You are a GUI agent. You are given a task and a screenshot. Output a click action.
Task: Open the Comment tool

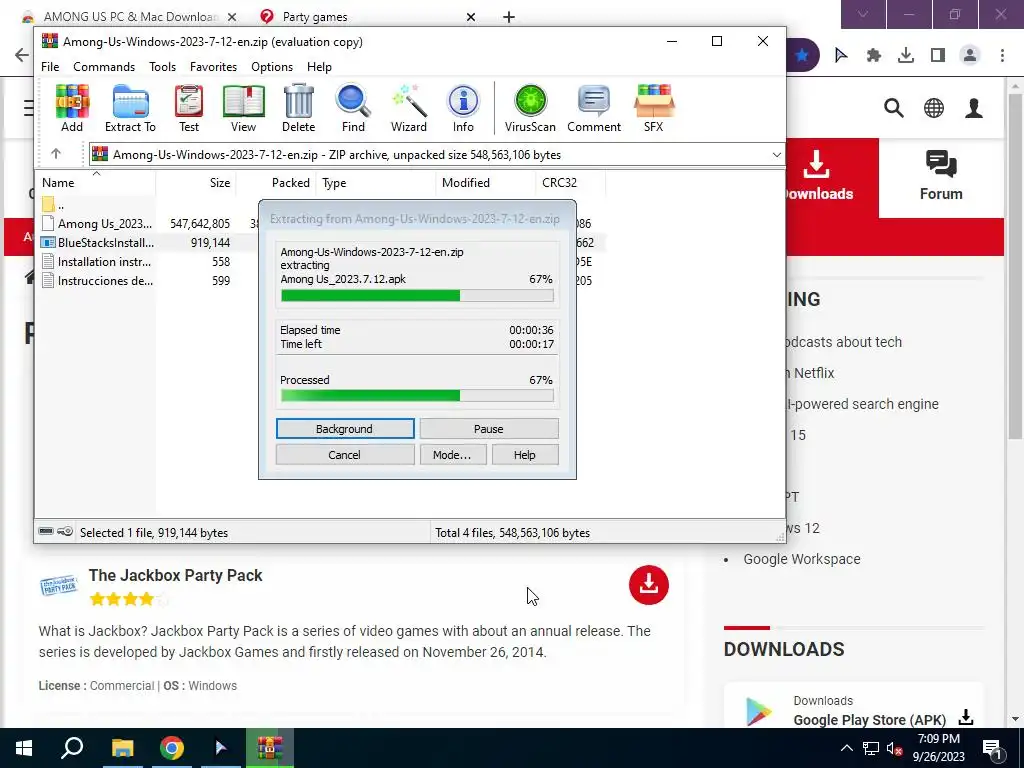click(x=594, y=108)
